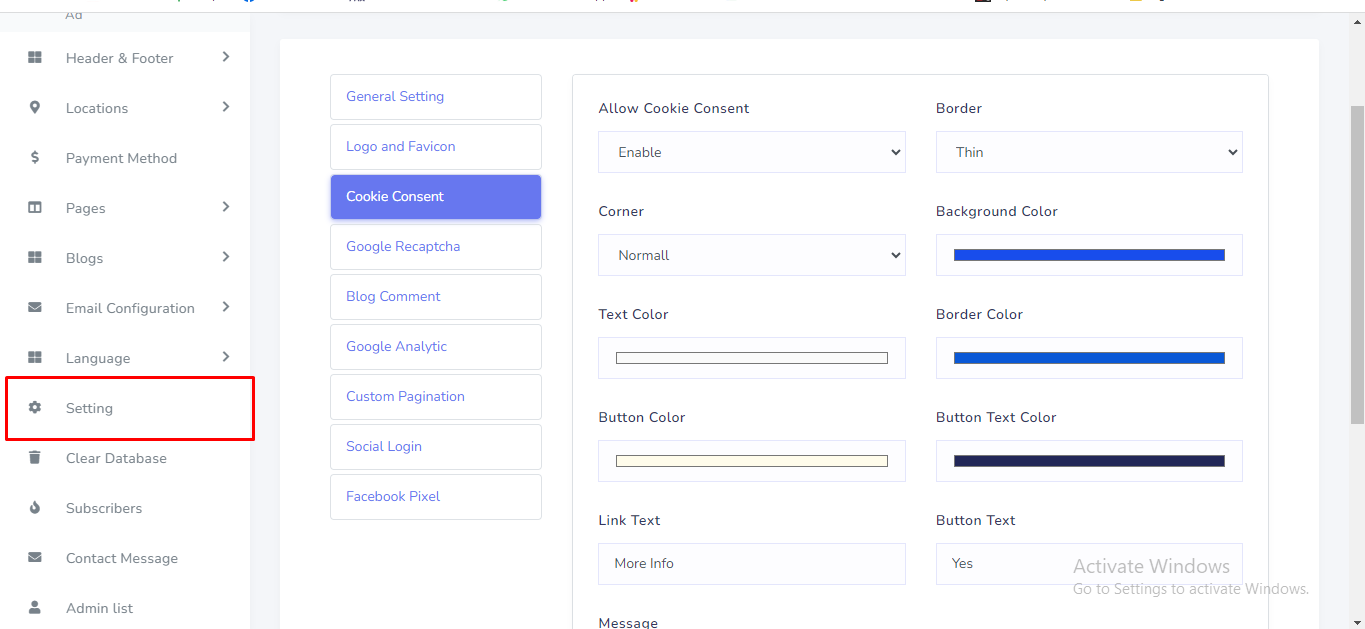Go to the Facebook Pixel settings

(x=436, y=497)
